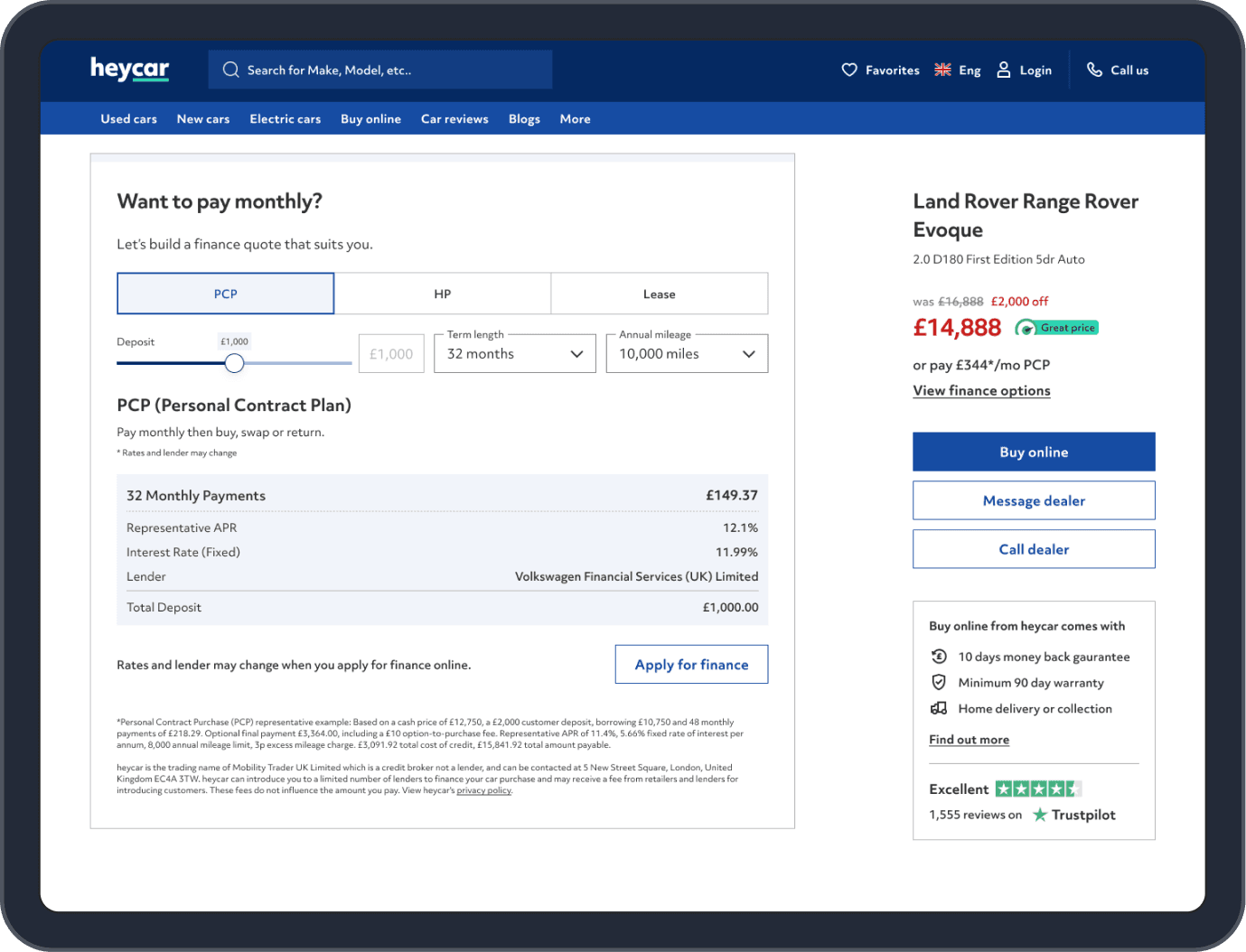Select the PCP finance tab

pos(226,294)
